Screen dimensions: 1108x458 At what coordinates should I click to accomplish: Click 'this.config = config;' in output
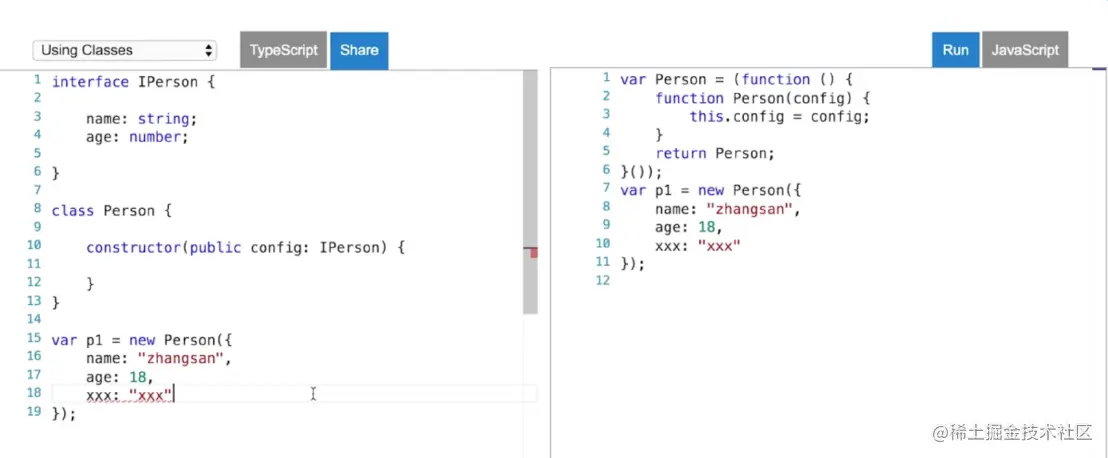779,116
